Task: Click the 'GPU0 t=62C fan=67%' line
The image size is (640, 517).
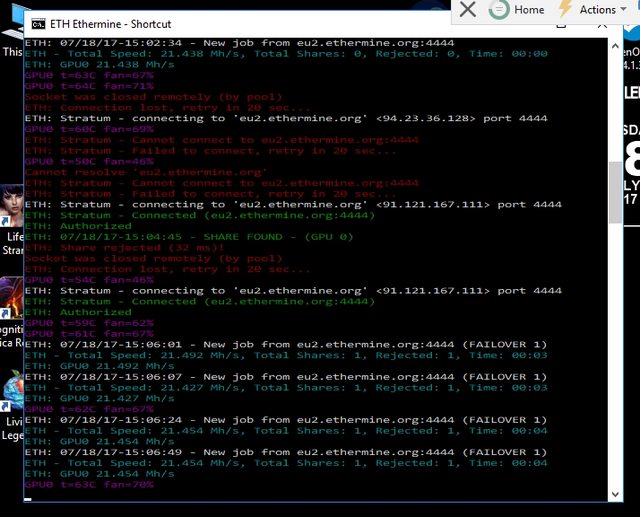Action: tap(89, 409)
